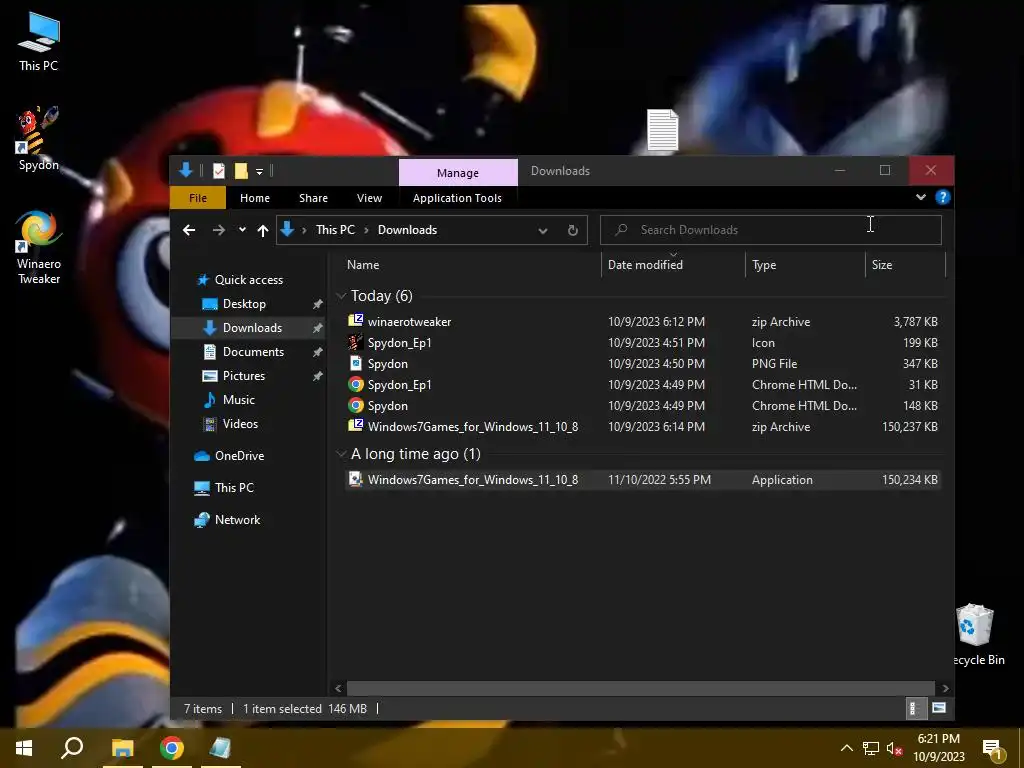
Task: Open the Windows Start menu
Action: point(24,748)
